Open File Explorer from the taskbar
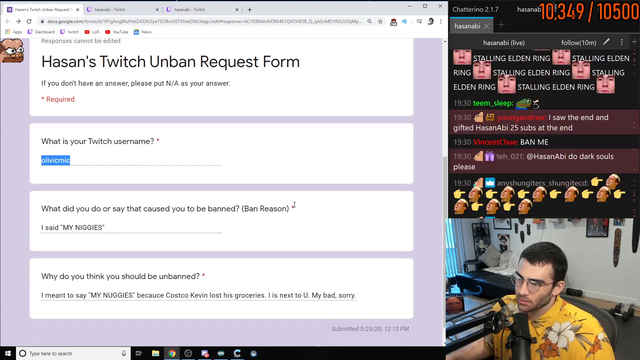This screenshot has height=360, width=640. click(156, 353)
